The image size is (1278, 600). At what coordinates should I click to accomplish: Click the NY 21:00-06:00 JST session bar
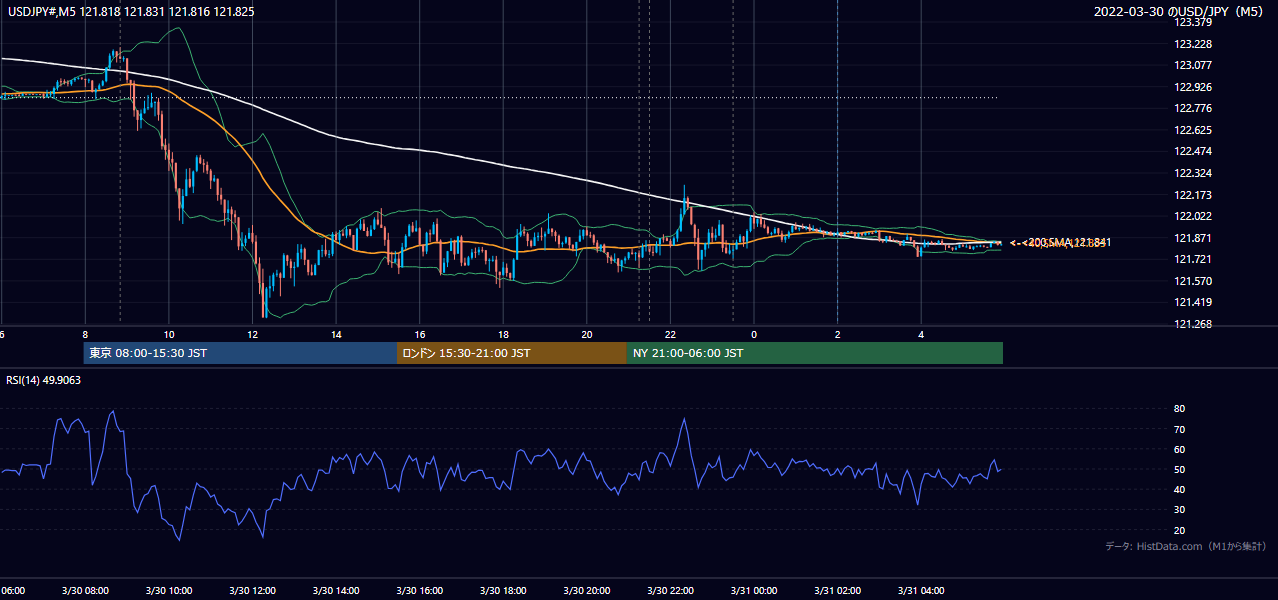815,353
